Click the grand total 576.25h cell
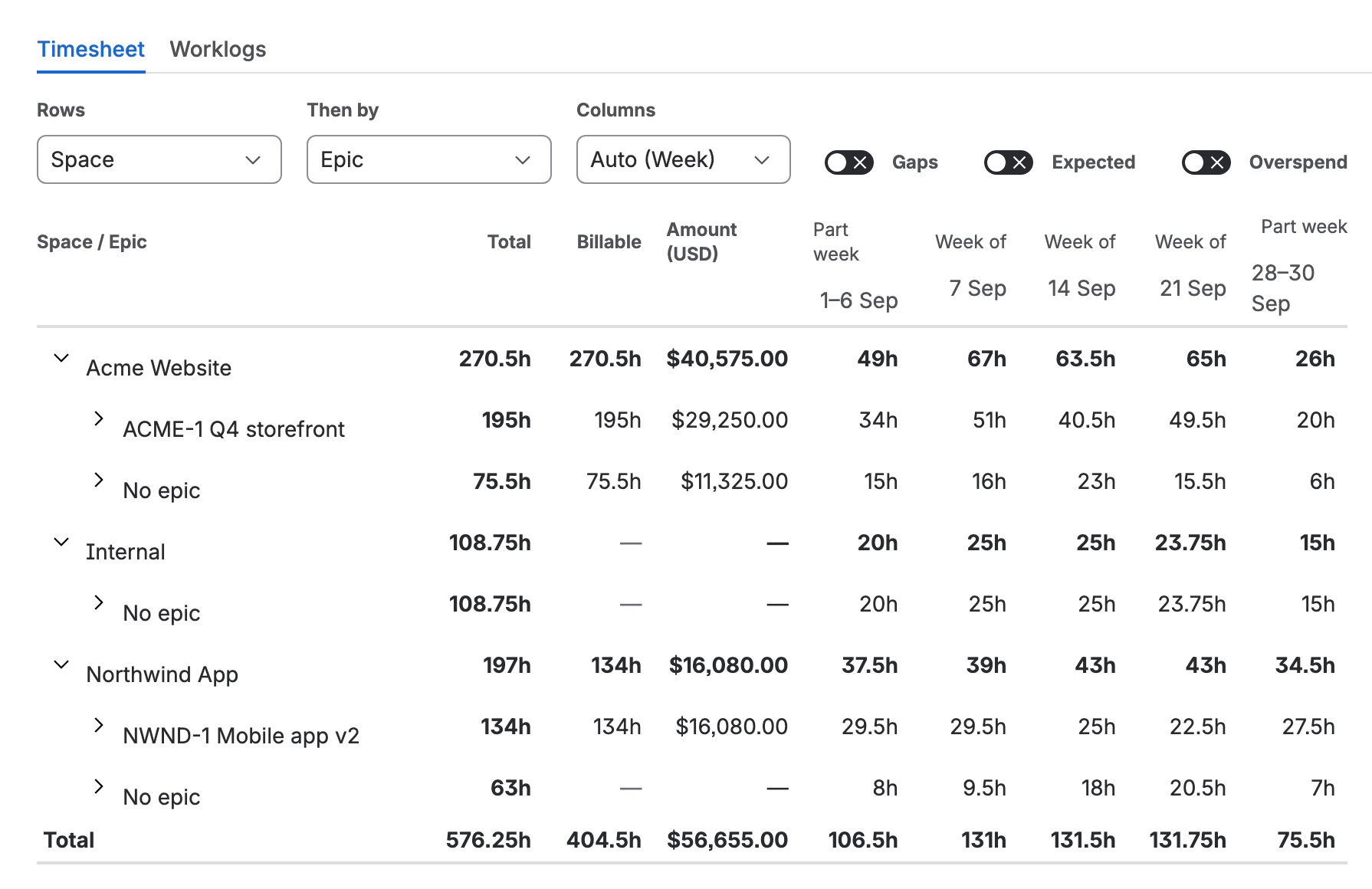 point(488,840)
